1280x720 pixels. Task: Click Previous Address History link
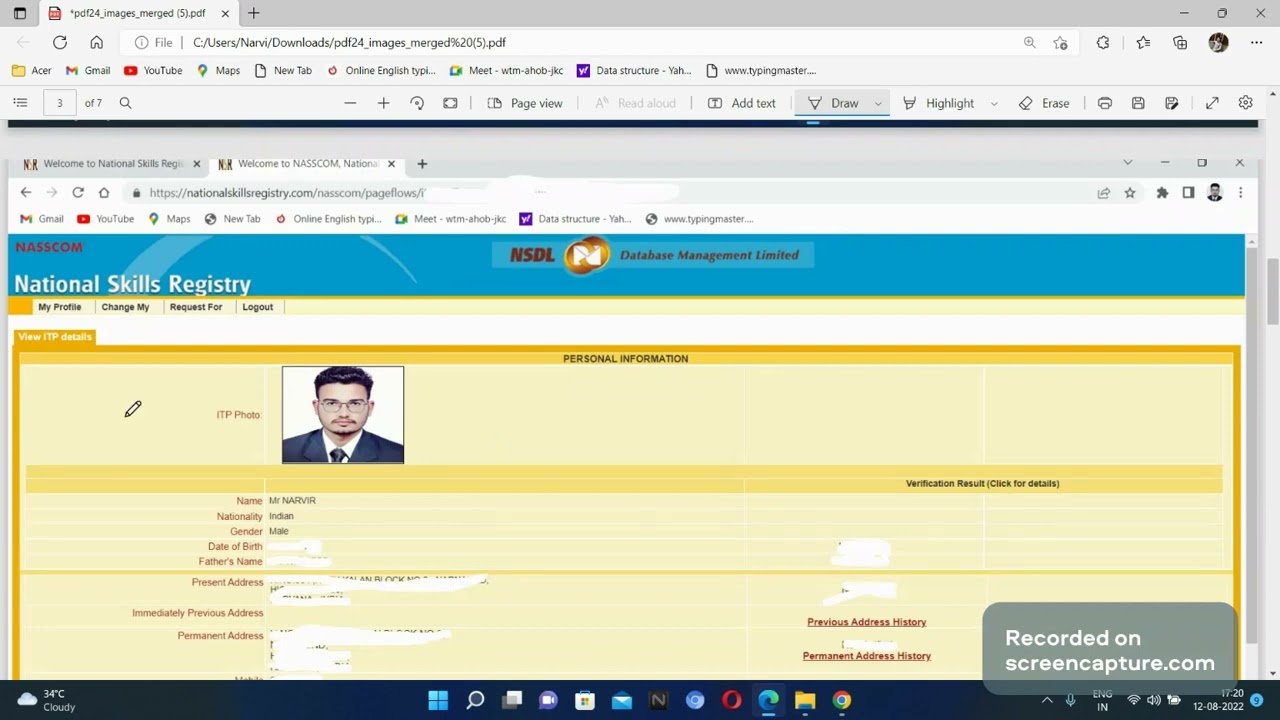867,622
